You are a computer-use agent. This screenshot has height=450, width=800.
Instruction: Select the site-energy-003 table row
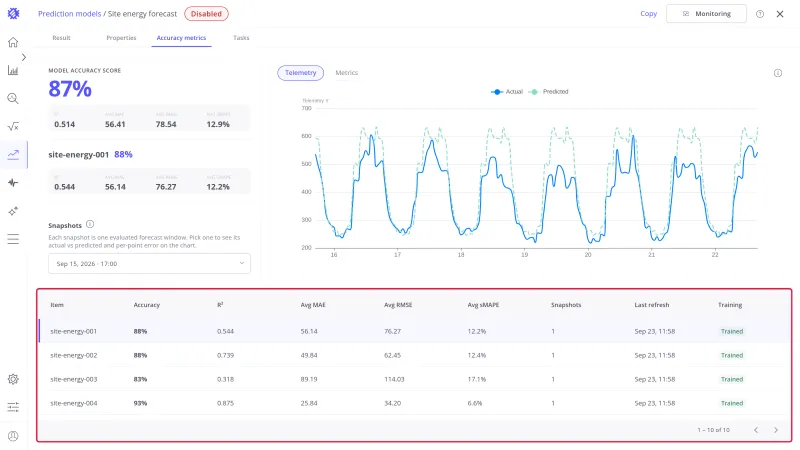(x=414, y=379)
